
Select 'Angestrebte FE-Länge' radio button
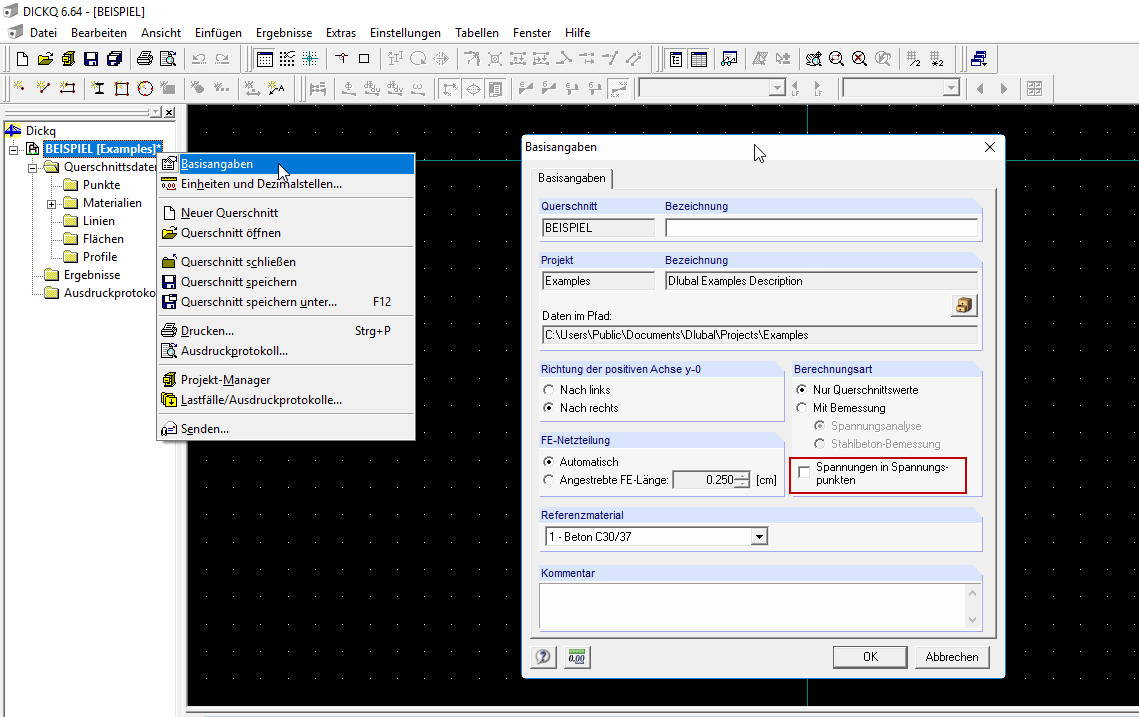(548, 480)
